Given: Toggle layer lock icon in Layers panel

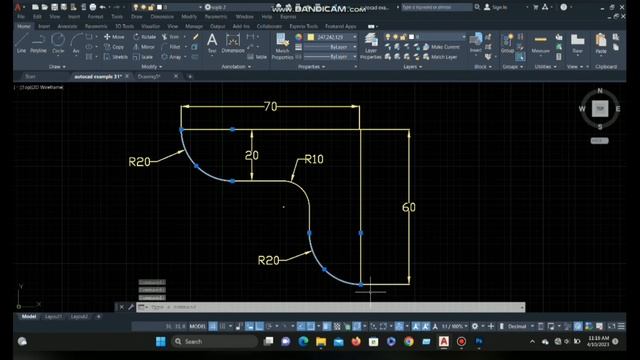Looking at the screenshot, I should click(404, 37).
